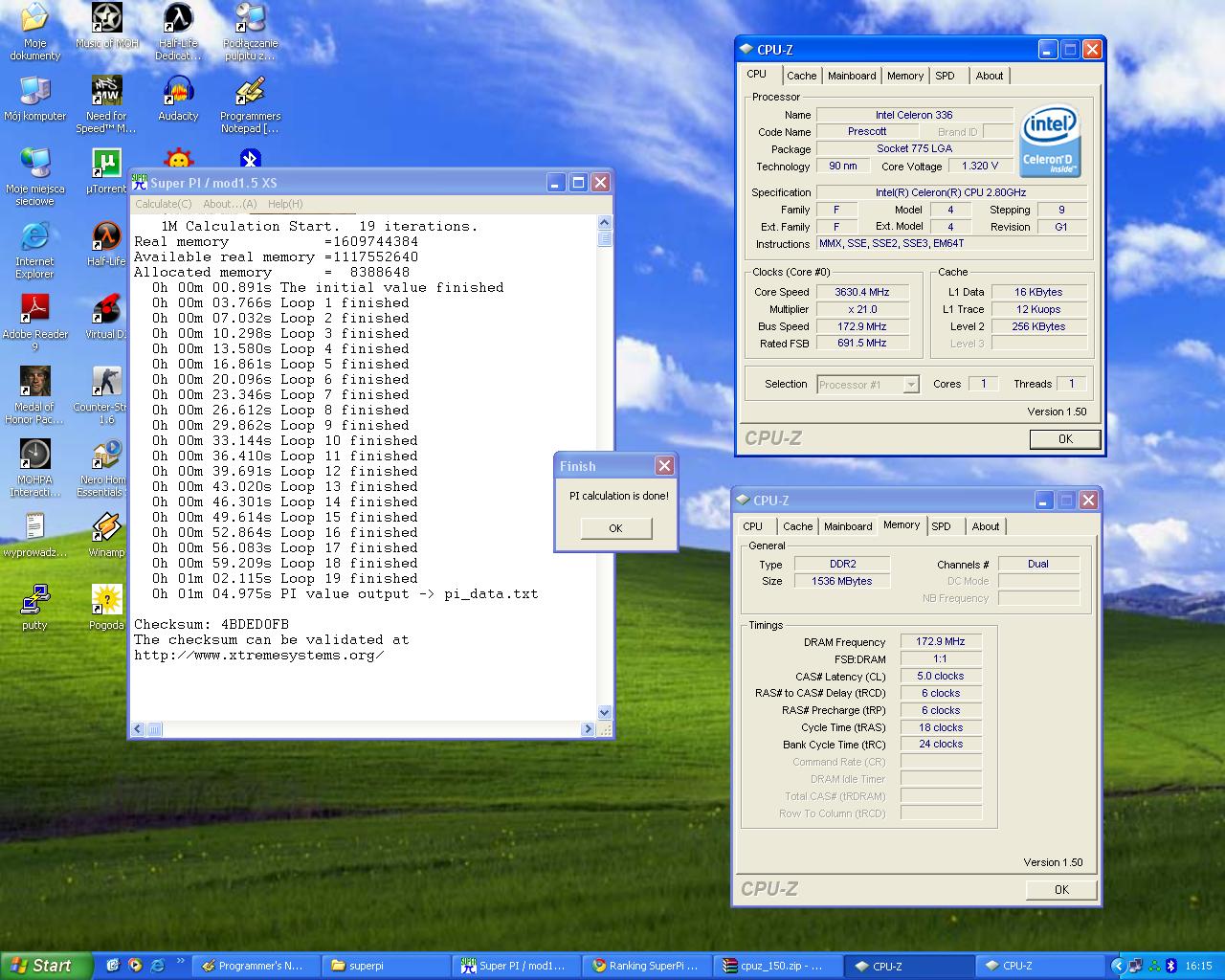The height and width of the screenshot is (980, 1225).
Task: Open the Help menu in Super PI
Action: tap(285, 204)
